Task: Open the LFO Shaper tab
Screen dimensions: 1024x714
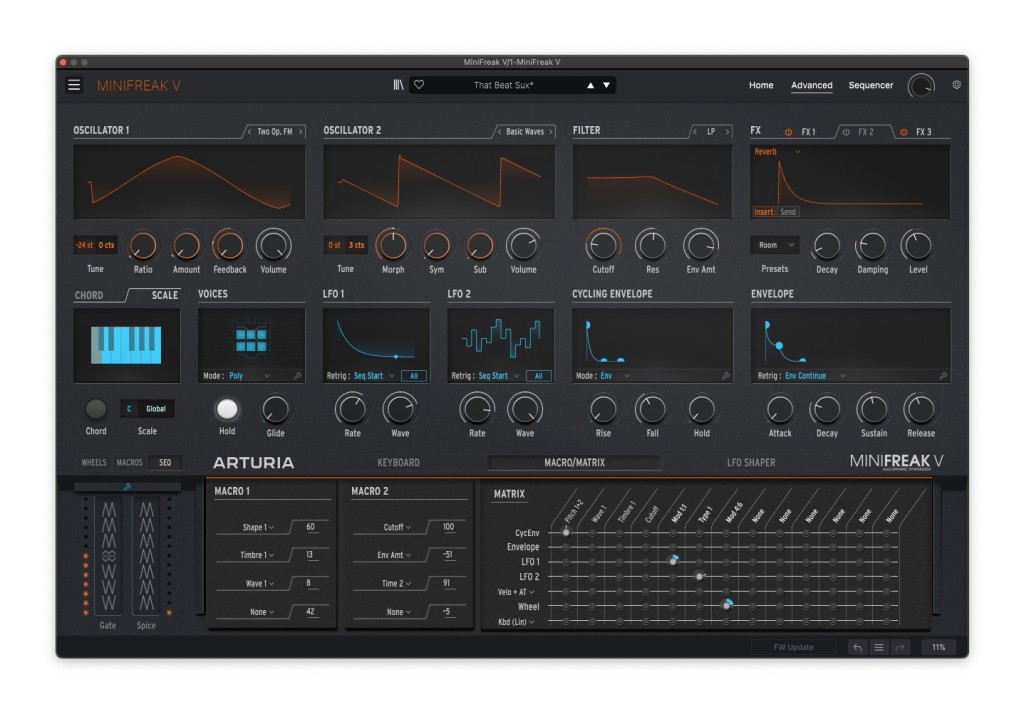Action: tap(750, 463)
